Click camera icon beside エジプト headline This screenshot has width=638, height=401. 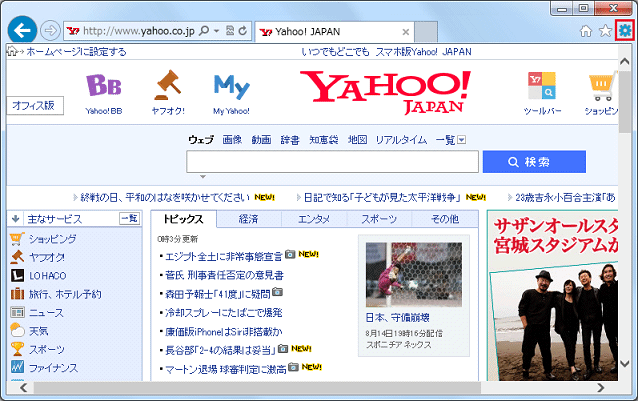tap(290, 255)
